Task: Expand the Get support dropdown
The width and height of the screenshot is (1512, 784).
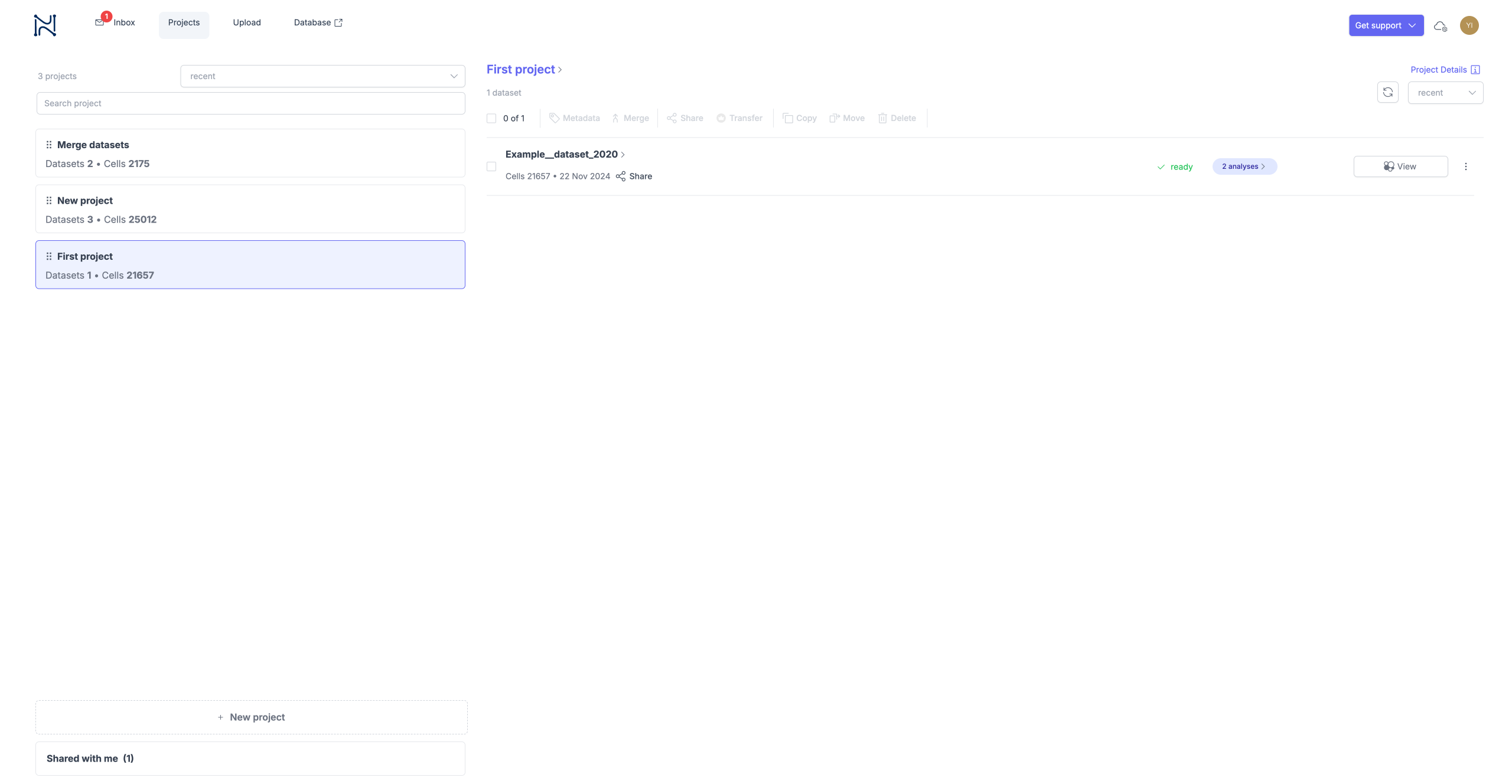Action: tap(1386, 25)
